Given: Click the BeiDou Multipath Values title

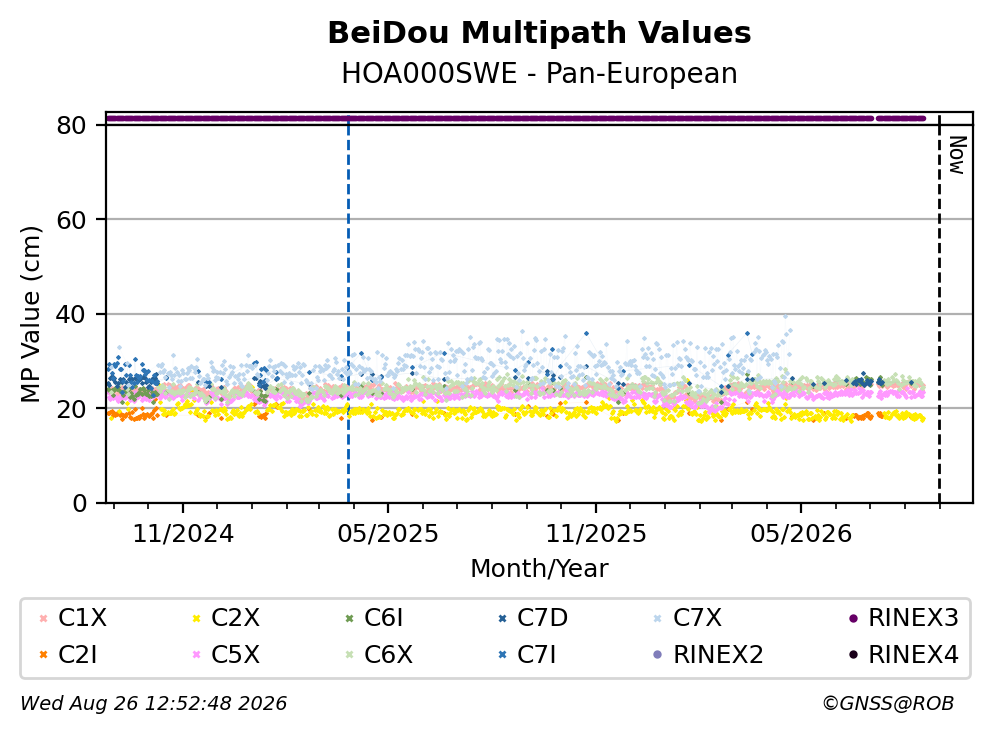Looking at the screenshot, I should tap(539, 33).
